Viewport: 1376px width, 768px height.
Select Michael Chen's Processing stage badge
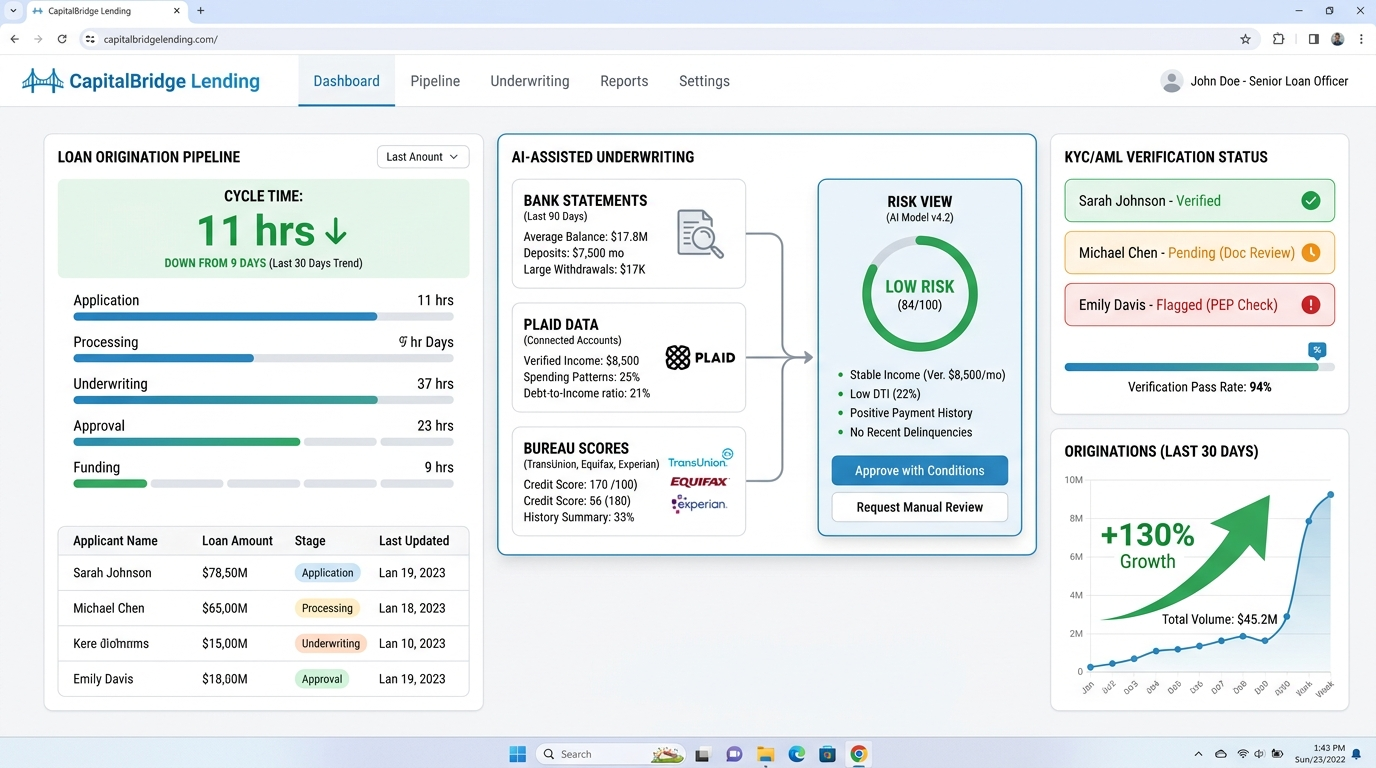point(327,608)
